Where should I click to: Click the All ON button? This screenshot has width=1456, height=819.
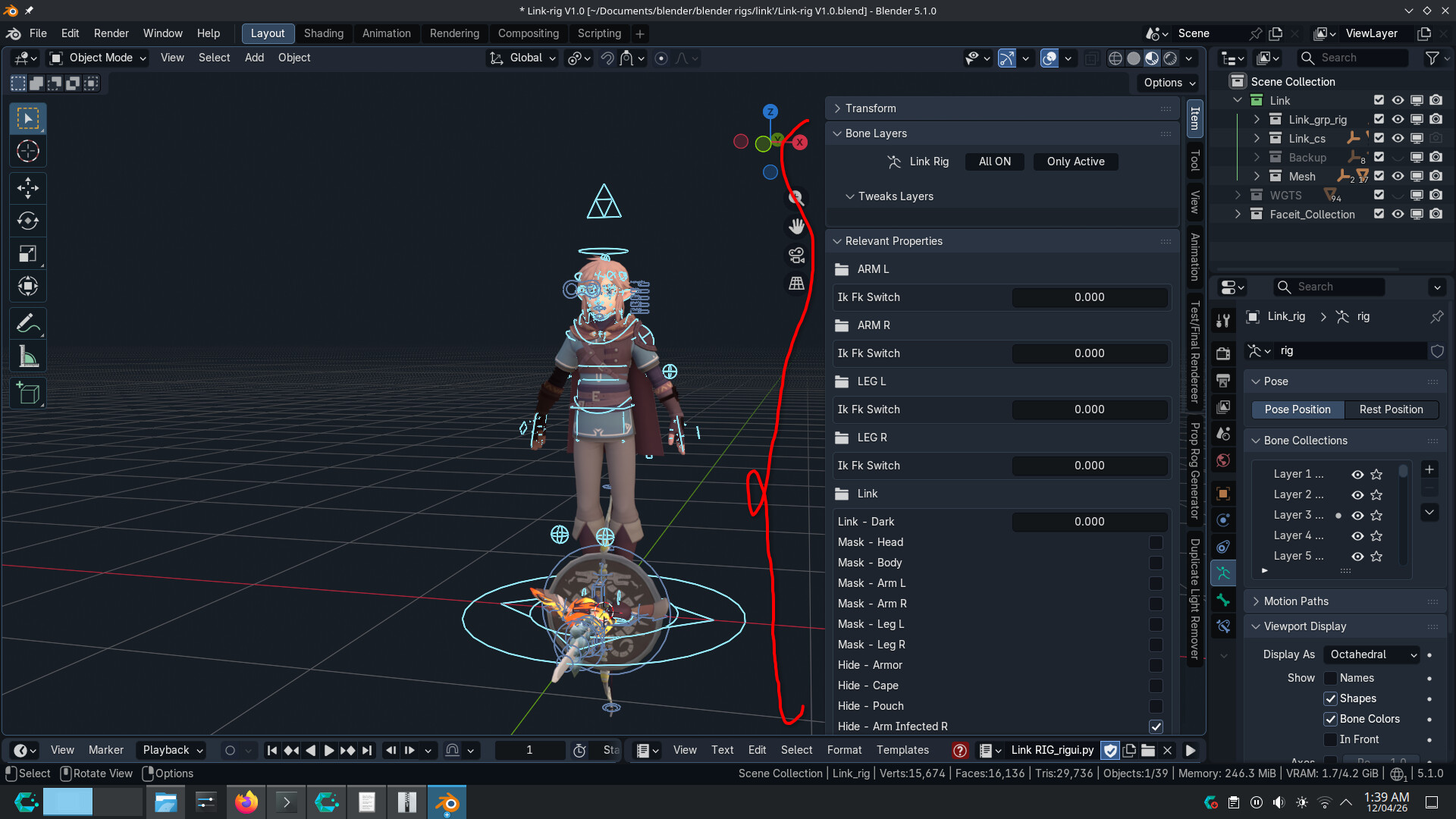(x=995, y=162)
